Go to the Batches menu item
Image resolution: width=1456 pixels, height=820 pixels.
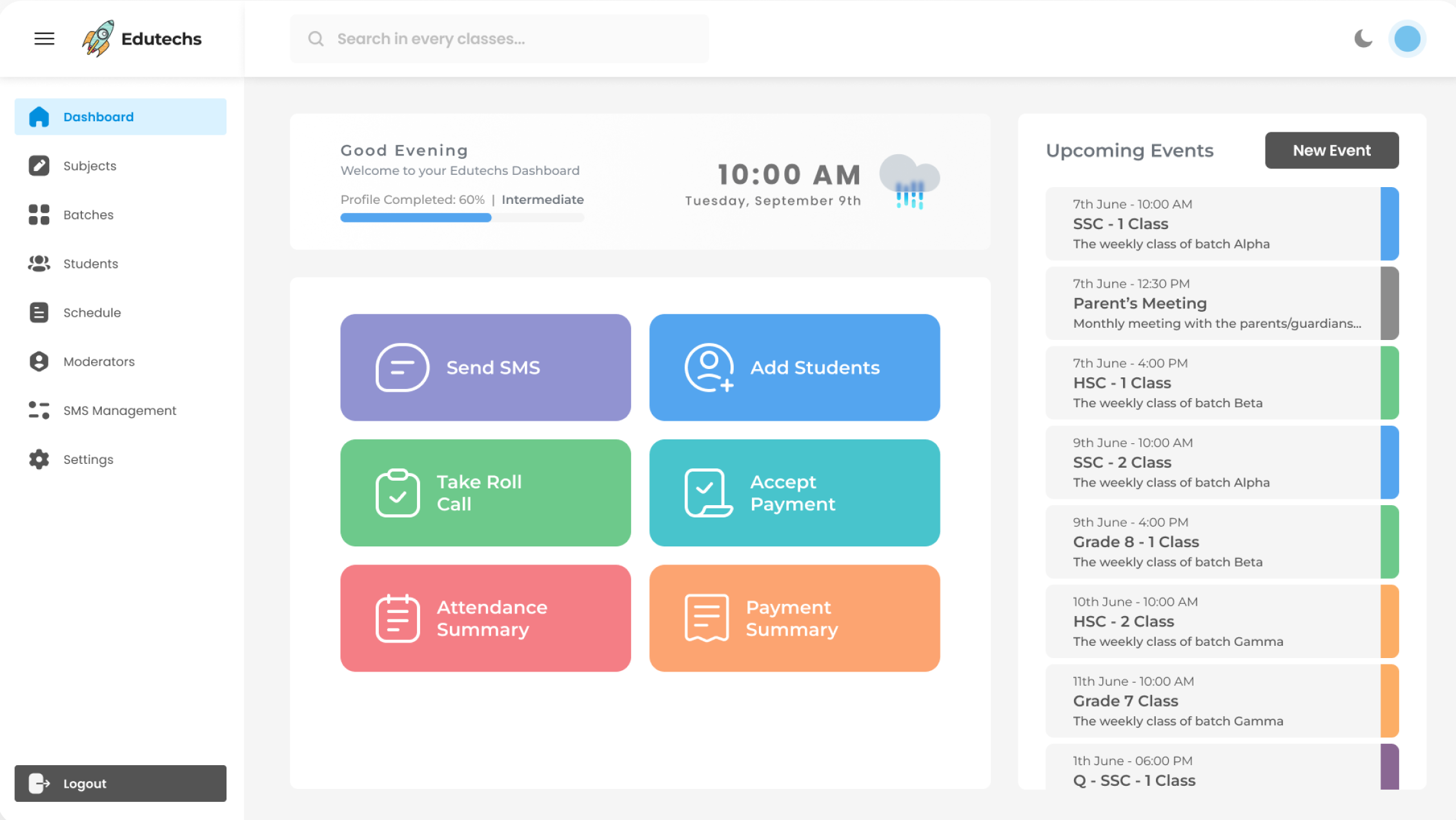(88, 215)
